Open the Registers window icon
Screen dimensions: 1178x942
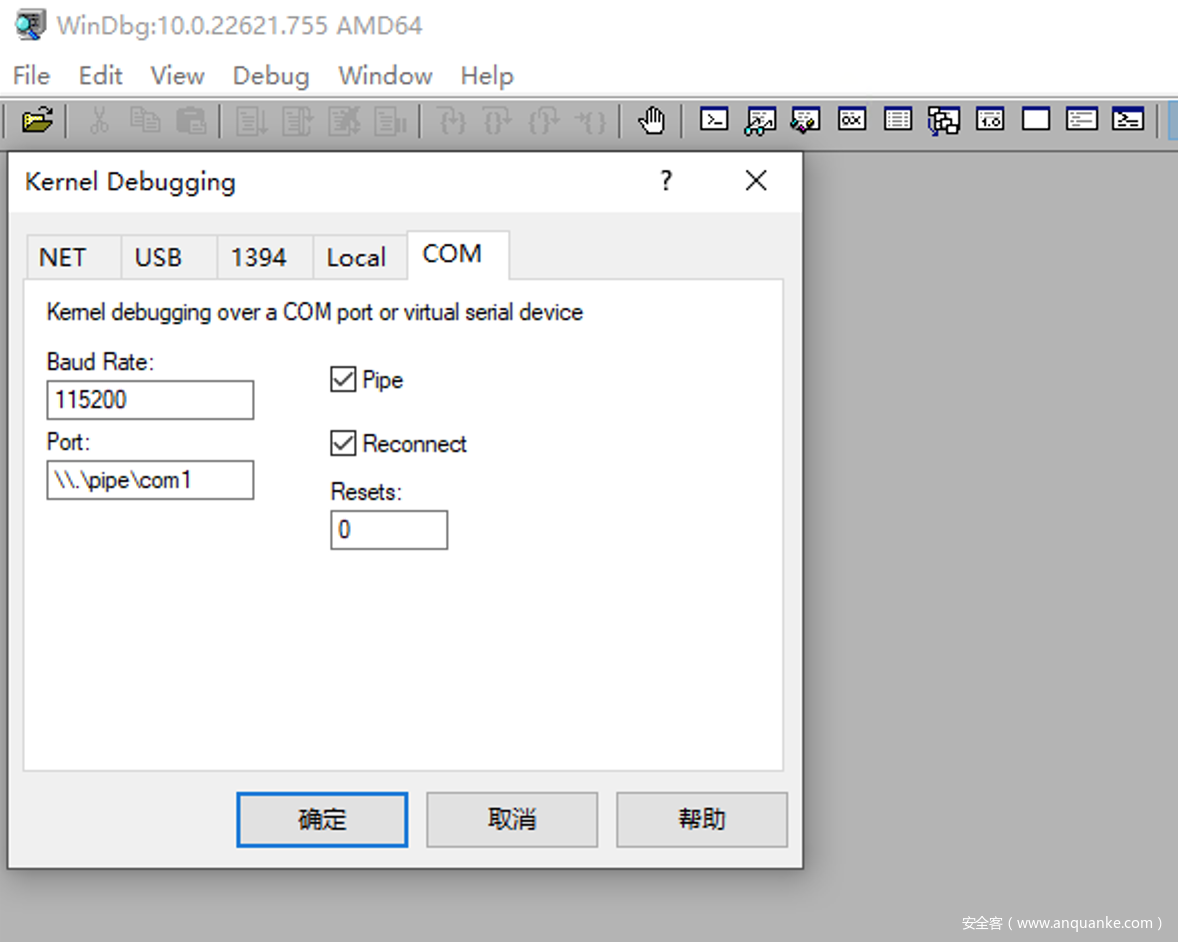tap(852, 119)
